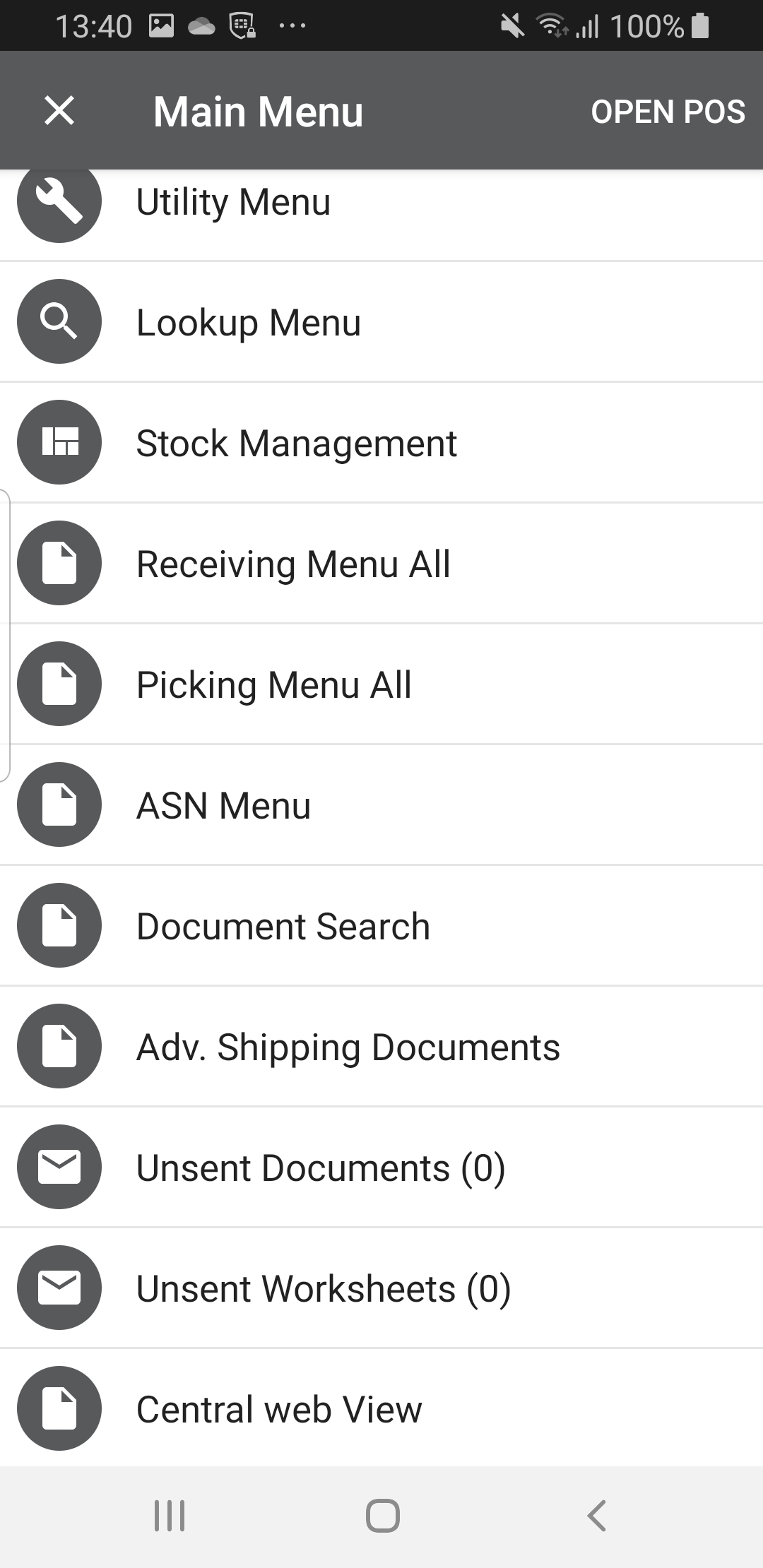The height and width of the screenshot is (1568, 763).
Task: Open the Stock Management label
Action: [296, 444]
